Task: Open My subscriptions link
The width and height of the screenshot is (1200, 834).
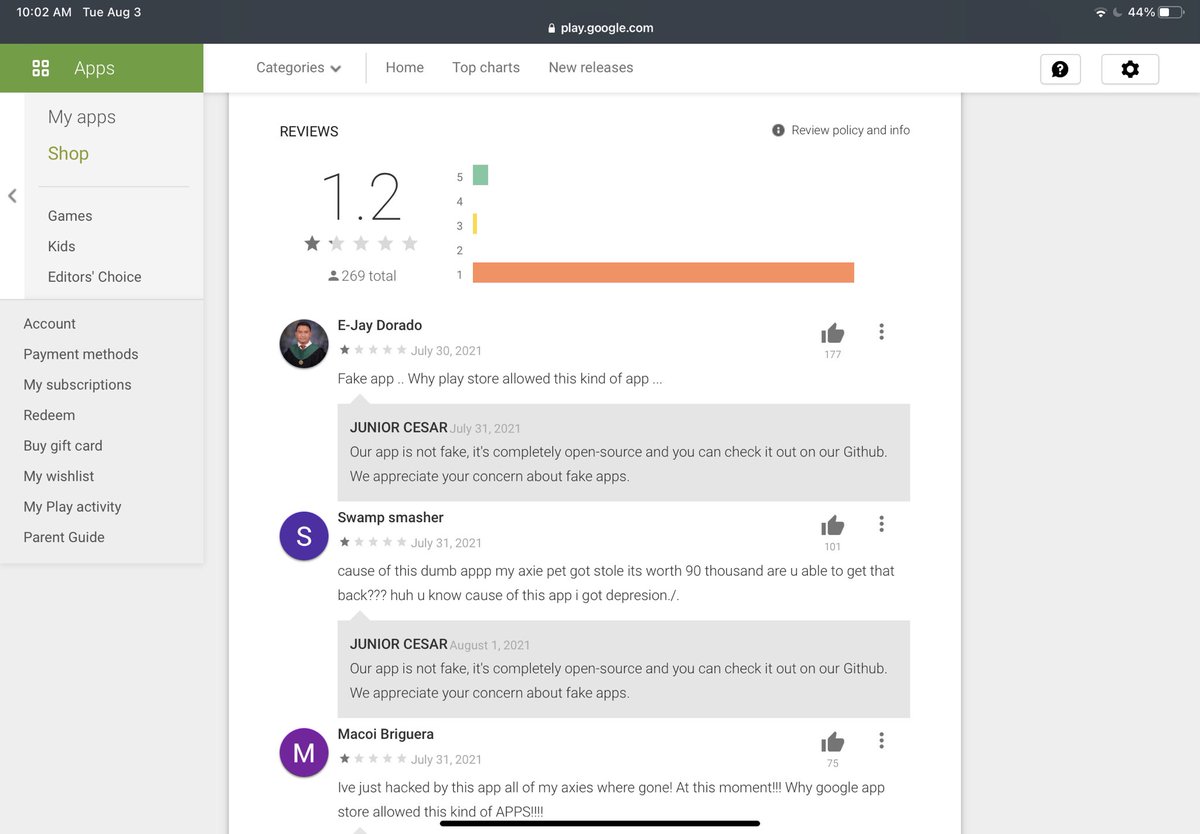Action: 77,385
